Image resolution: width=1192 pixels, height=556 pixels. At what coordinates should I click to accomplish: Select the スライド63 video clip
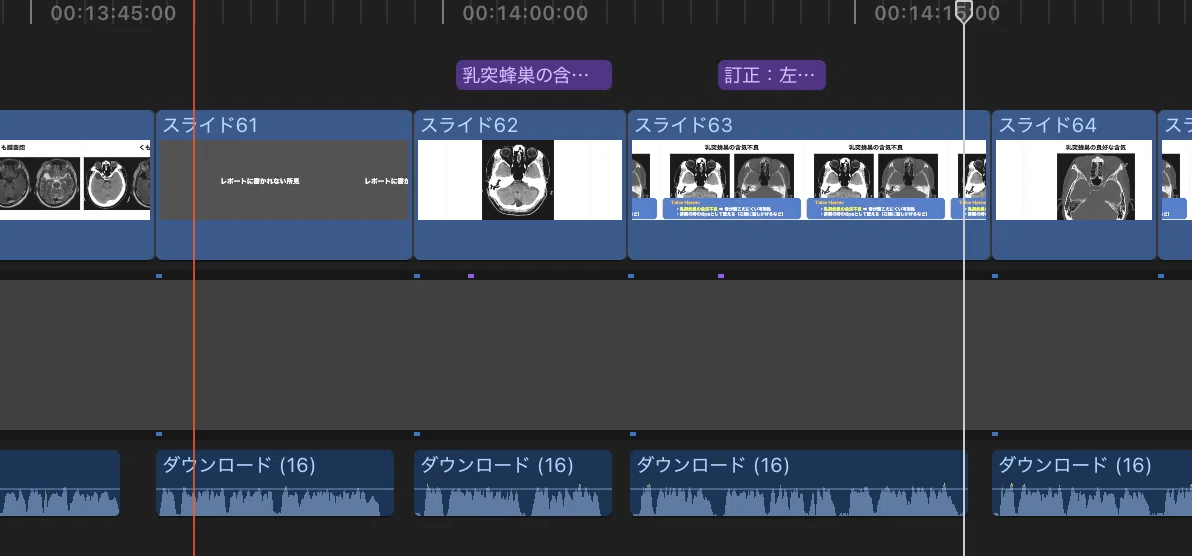pyautogui.click(x=809, y=185)
